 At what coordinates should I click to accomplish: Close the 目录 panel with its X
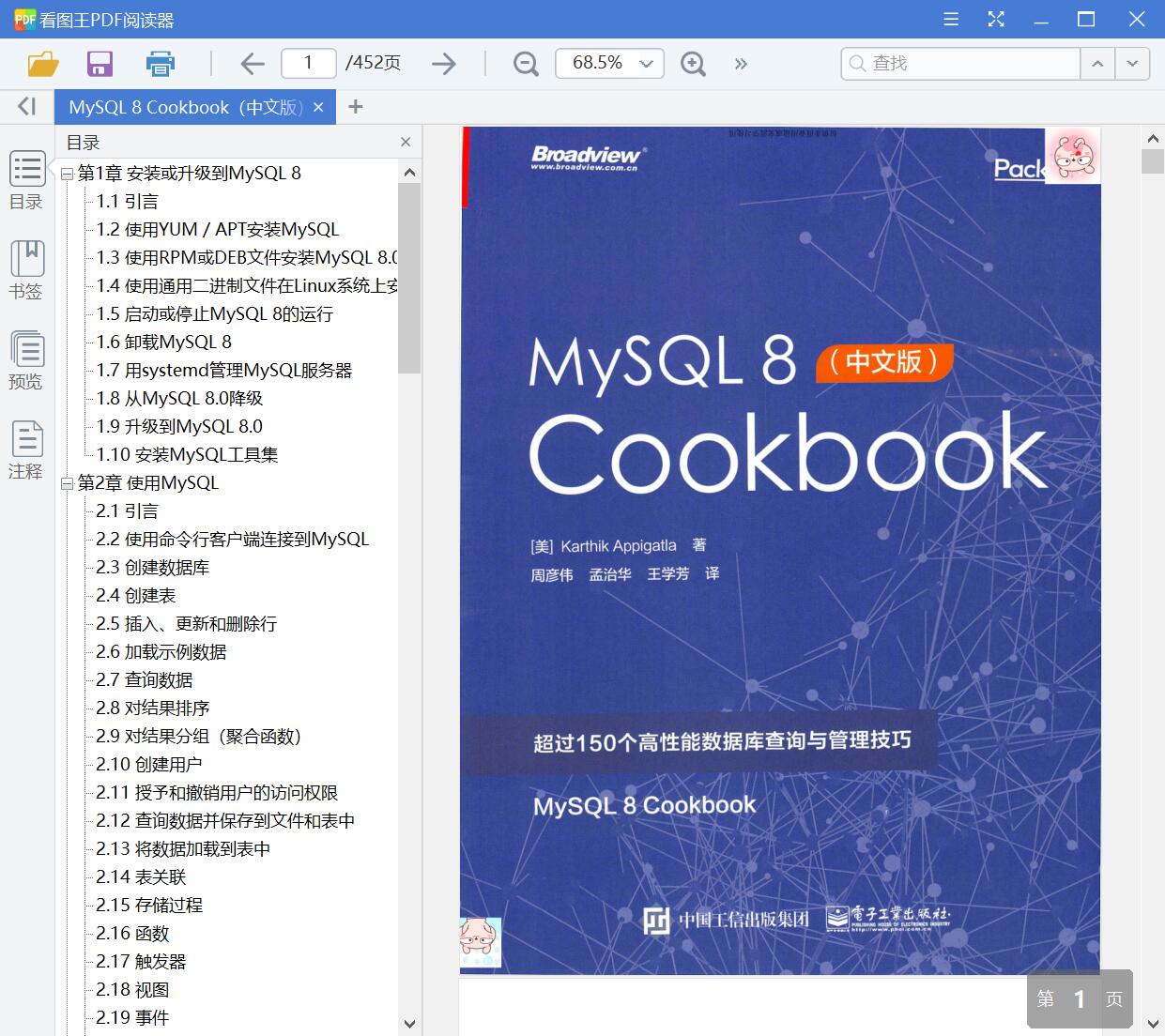(406, 142)
